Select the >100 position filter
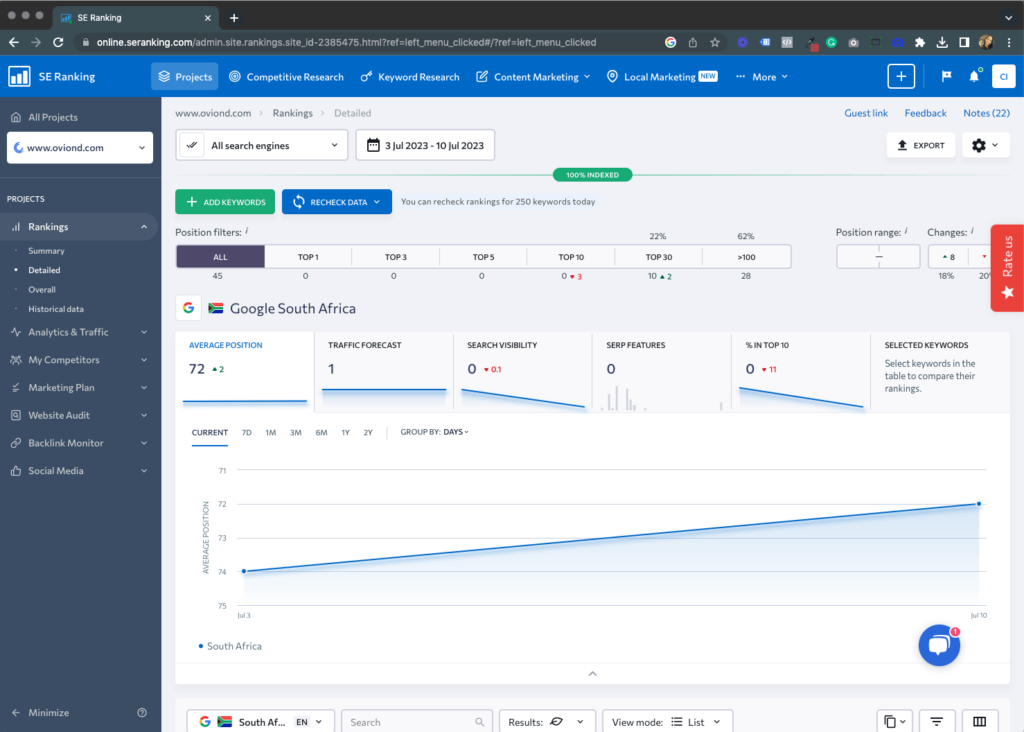 [x=746, y=257]
